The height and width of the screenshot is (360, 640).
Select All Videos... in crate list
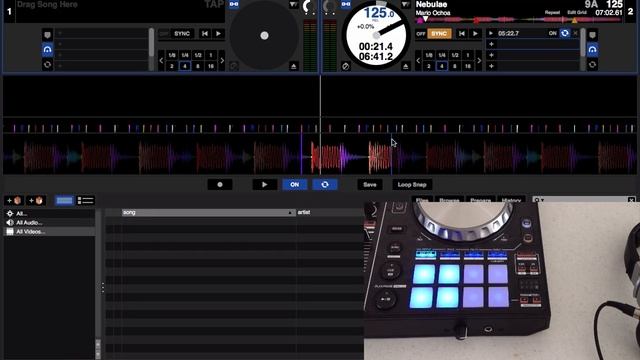coord(49,231)
